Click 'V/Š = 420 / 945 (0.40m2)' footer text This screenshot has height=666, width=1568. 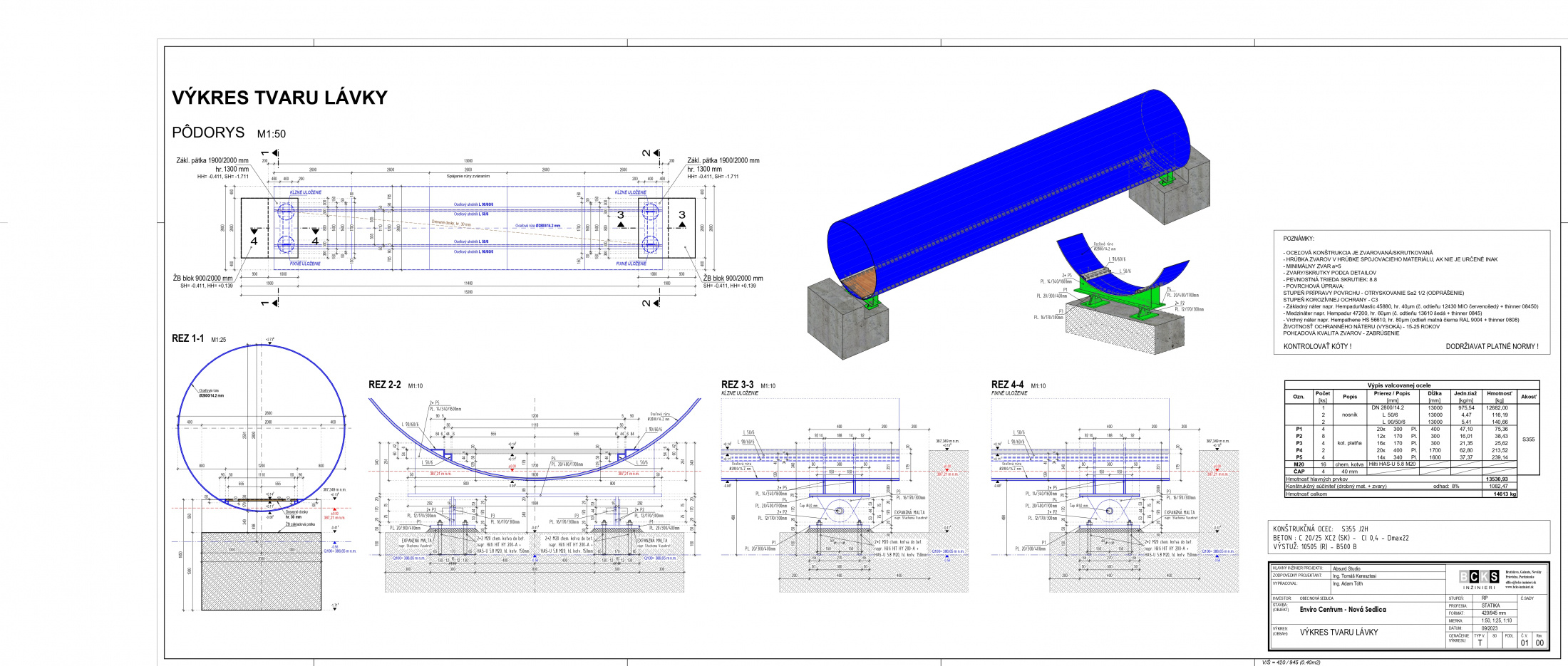[1291, 662]
